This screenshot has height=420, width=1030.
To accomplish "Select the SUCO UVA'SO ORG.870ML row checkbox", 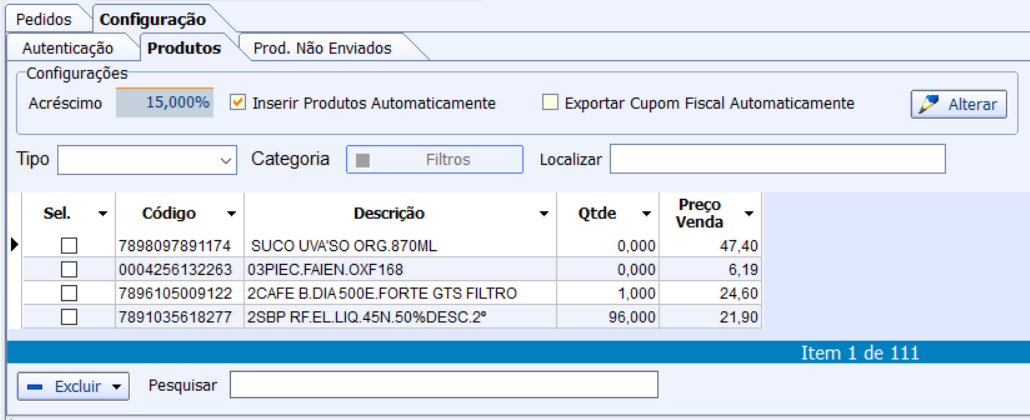I will click(x=69, y=245).
